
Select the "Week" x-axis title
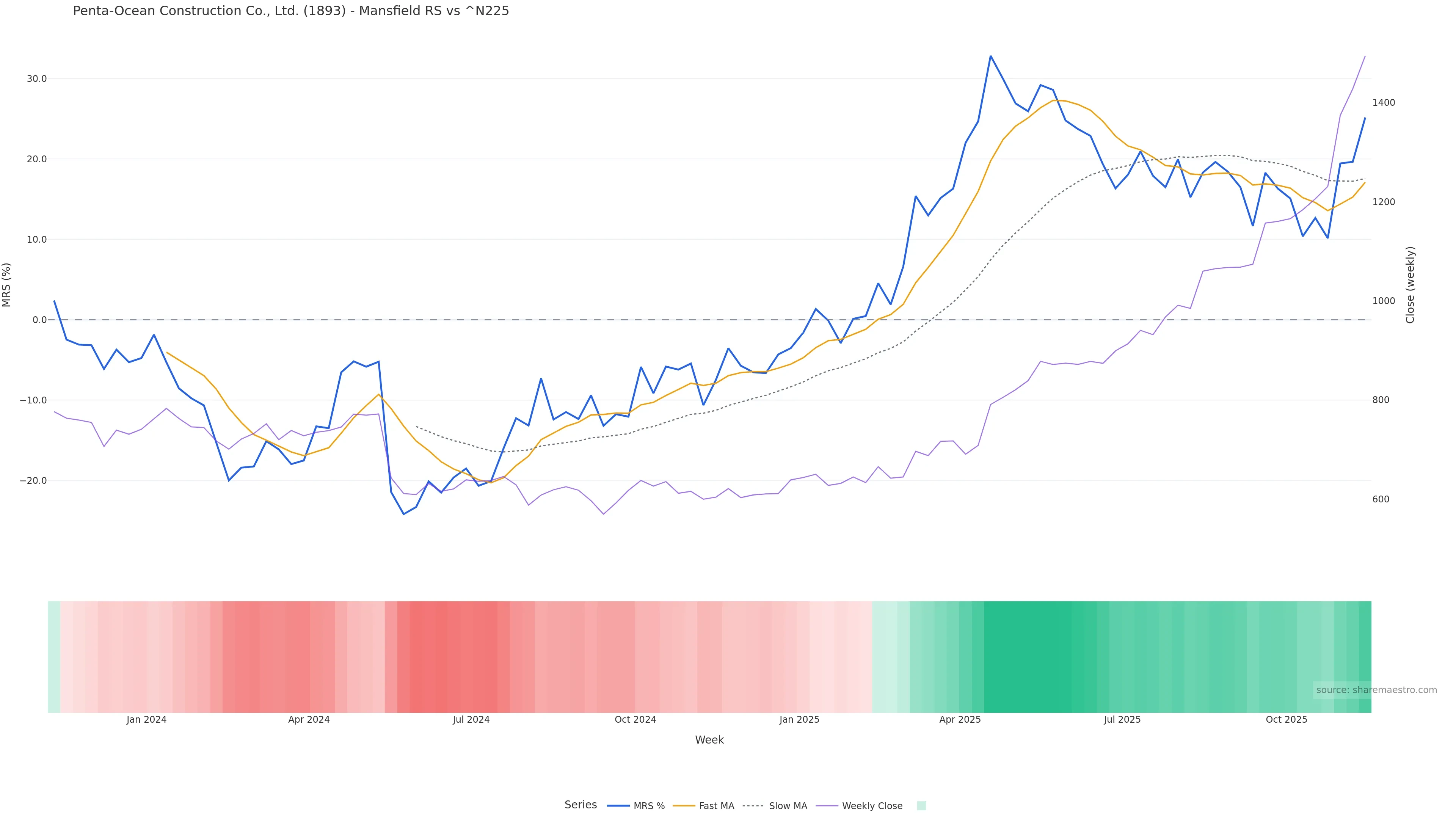point(709,740)
